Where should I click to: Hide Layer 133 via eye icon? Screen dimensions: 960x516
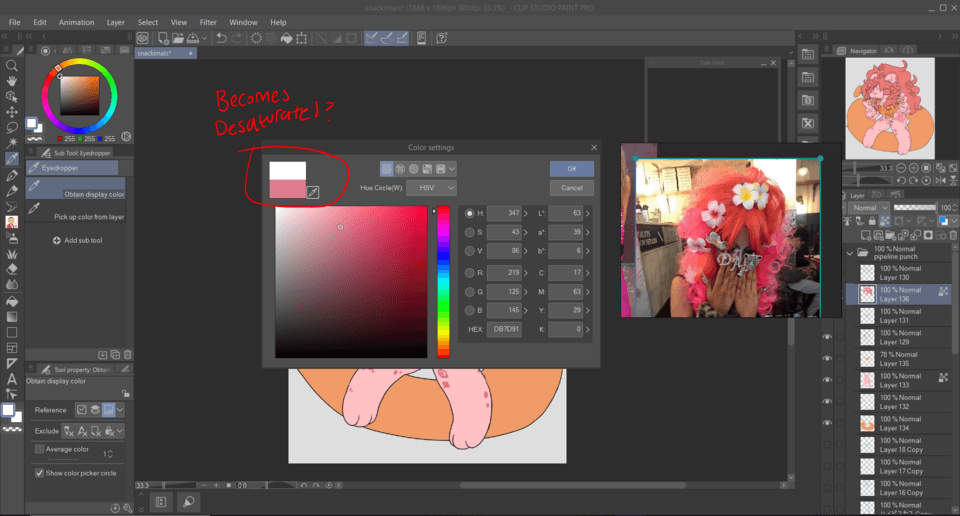tap(827, 380)
